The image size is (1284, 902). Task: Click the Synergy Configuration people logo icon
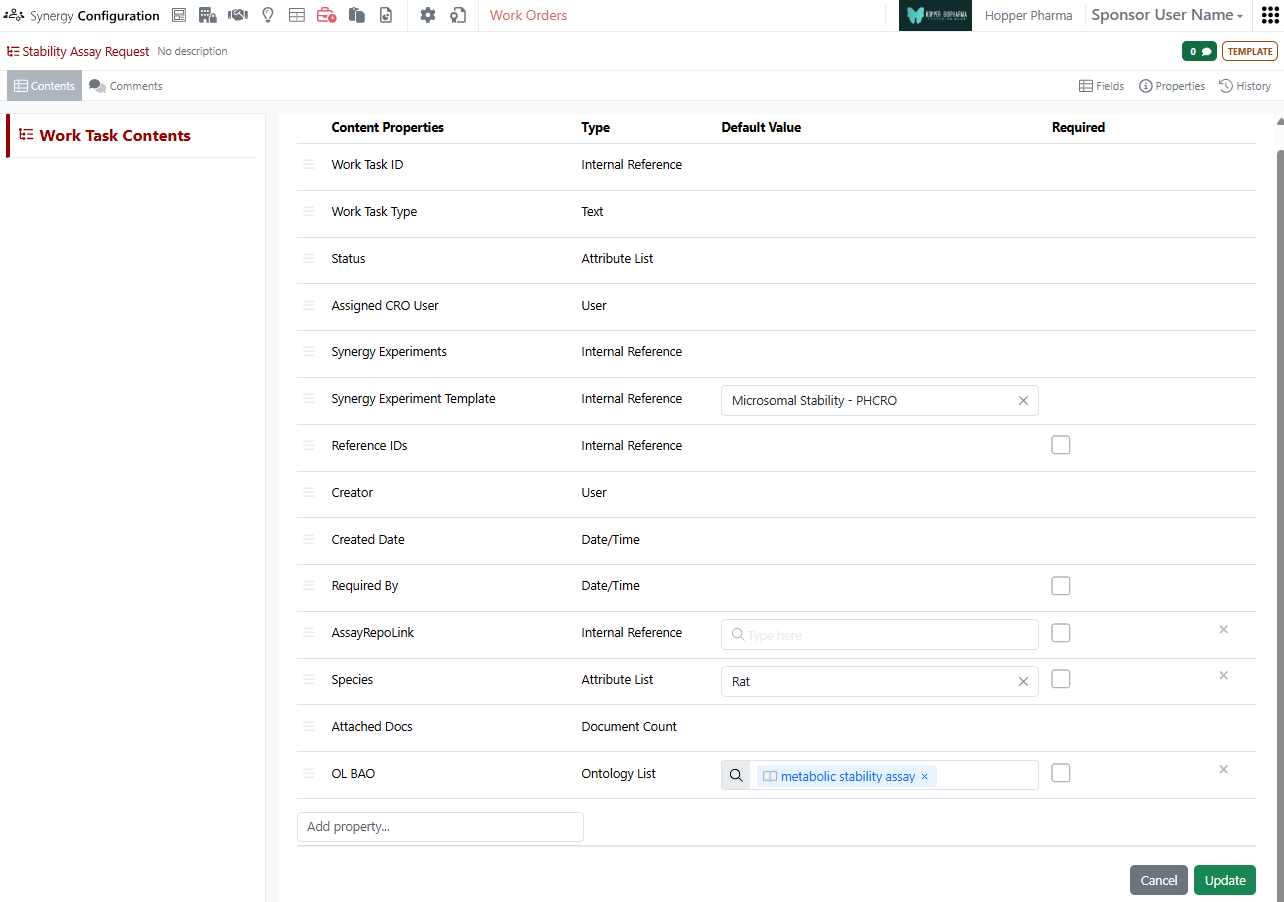tap(14, 15)
